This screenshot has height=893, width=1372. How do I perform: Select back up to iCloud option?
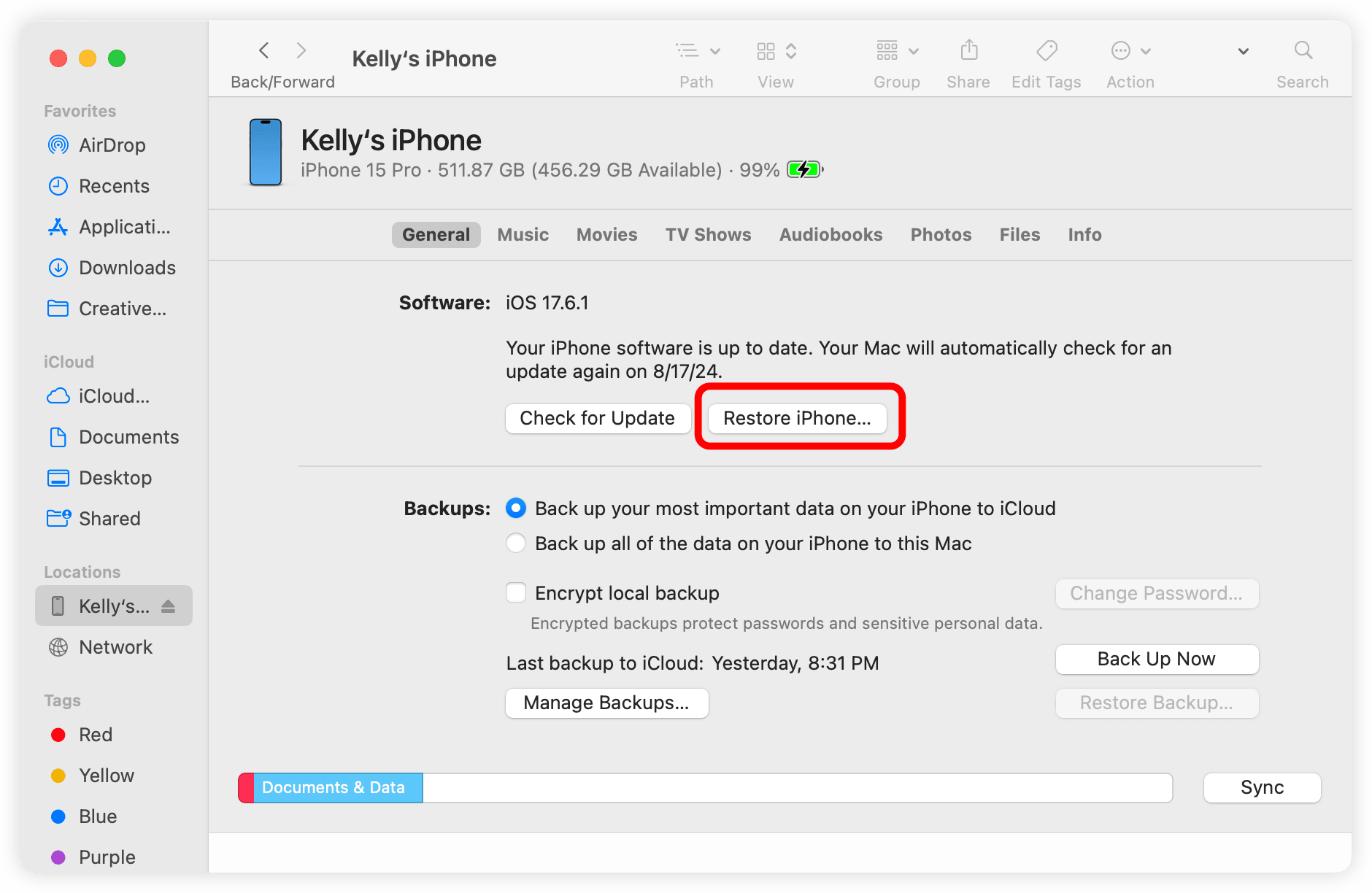[x=516, y=509]
